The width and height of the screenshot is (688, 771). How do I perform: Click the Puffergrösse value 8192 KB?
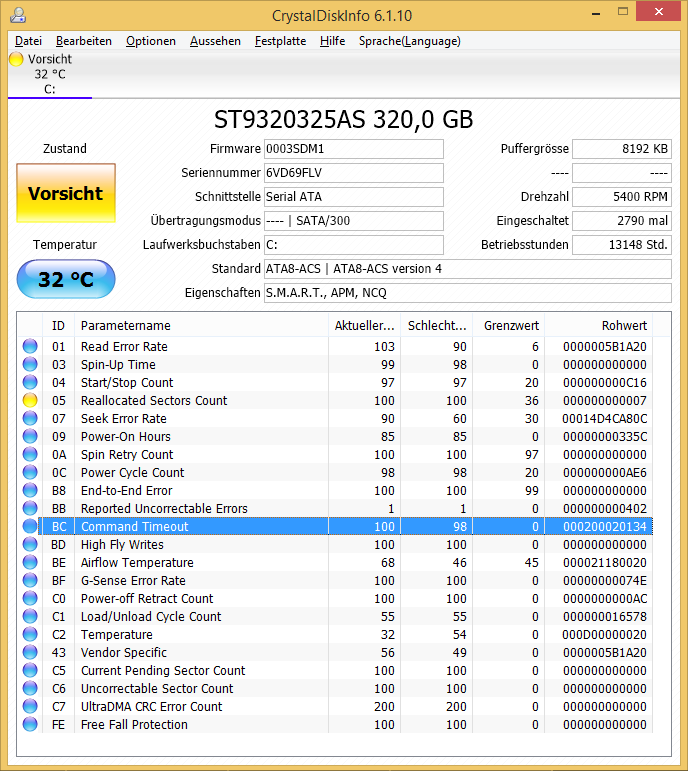[622, 149]
